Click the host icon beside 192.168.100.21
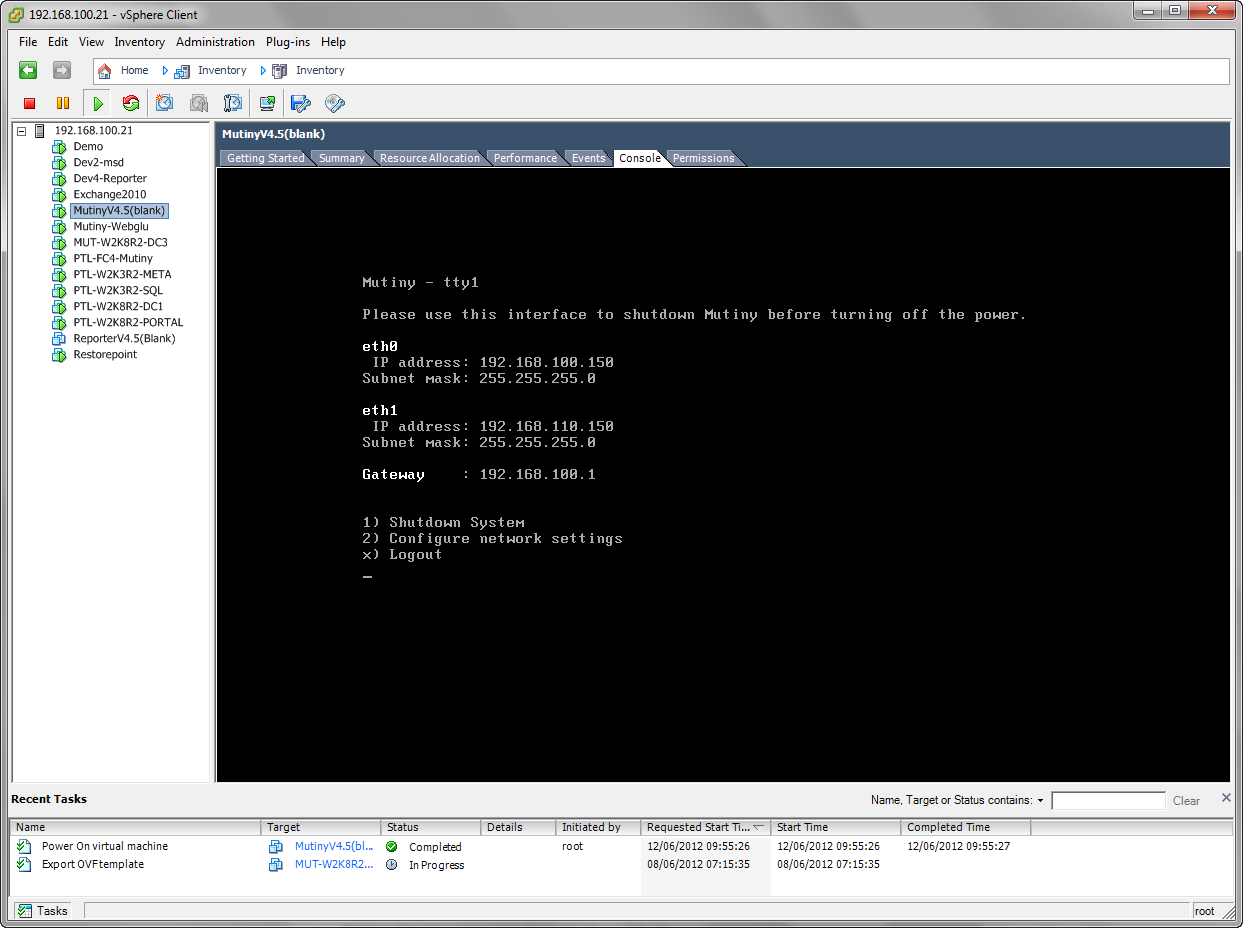 coord(40,131)
